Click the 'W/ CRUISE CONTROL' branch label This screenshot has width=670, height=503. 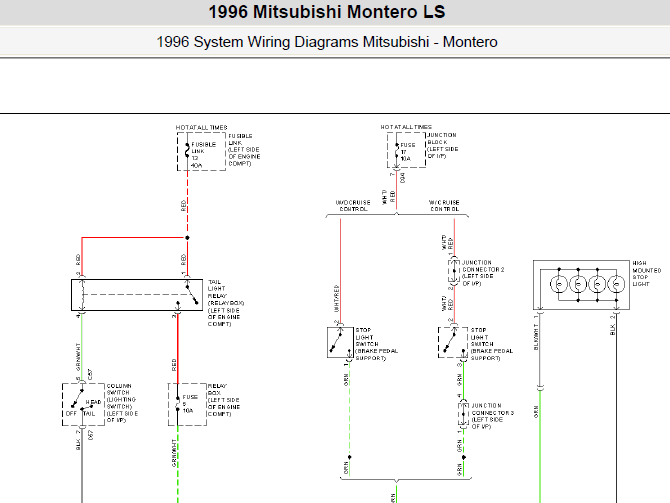tap(444, 206)
